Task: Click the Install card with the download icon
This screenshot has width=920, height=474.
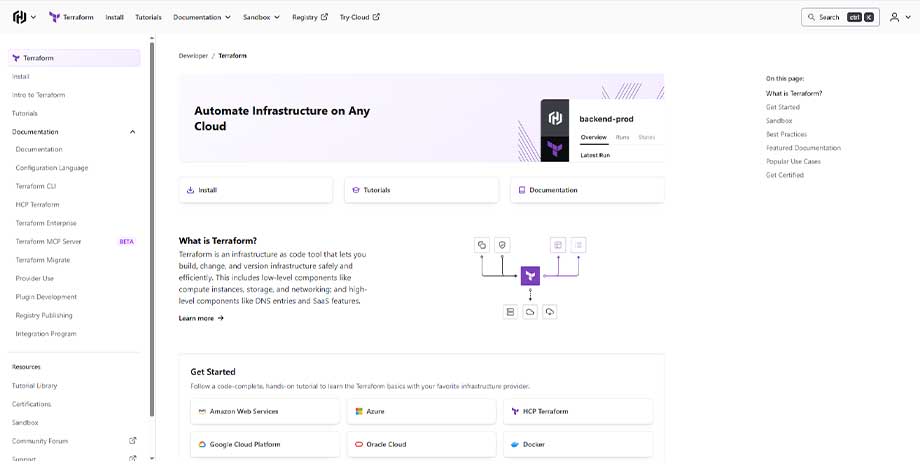Action: coord(256,190)
